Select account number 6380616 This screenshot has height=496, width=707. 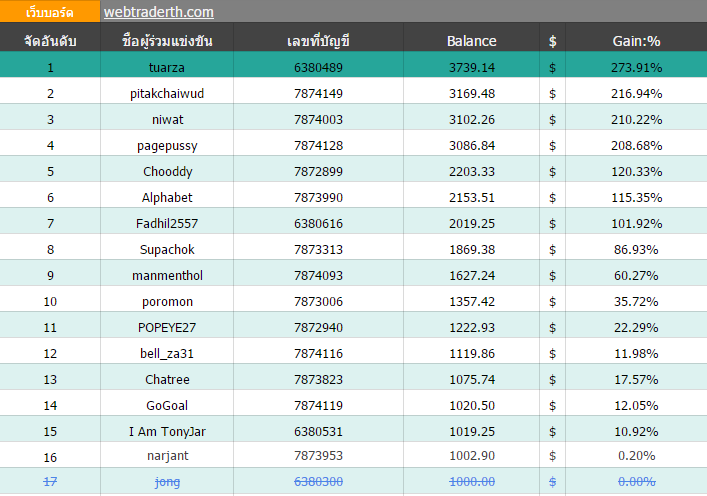318,224
